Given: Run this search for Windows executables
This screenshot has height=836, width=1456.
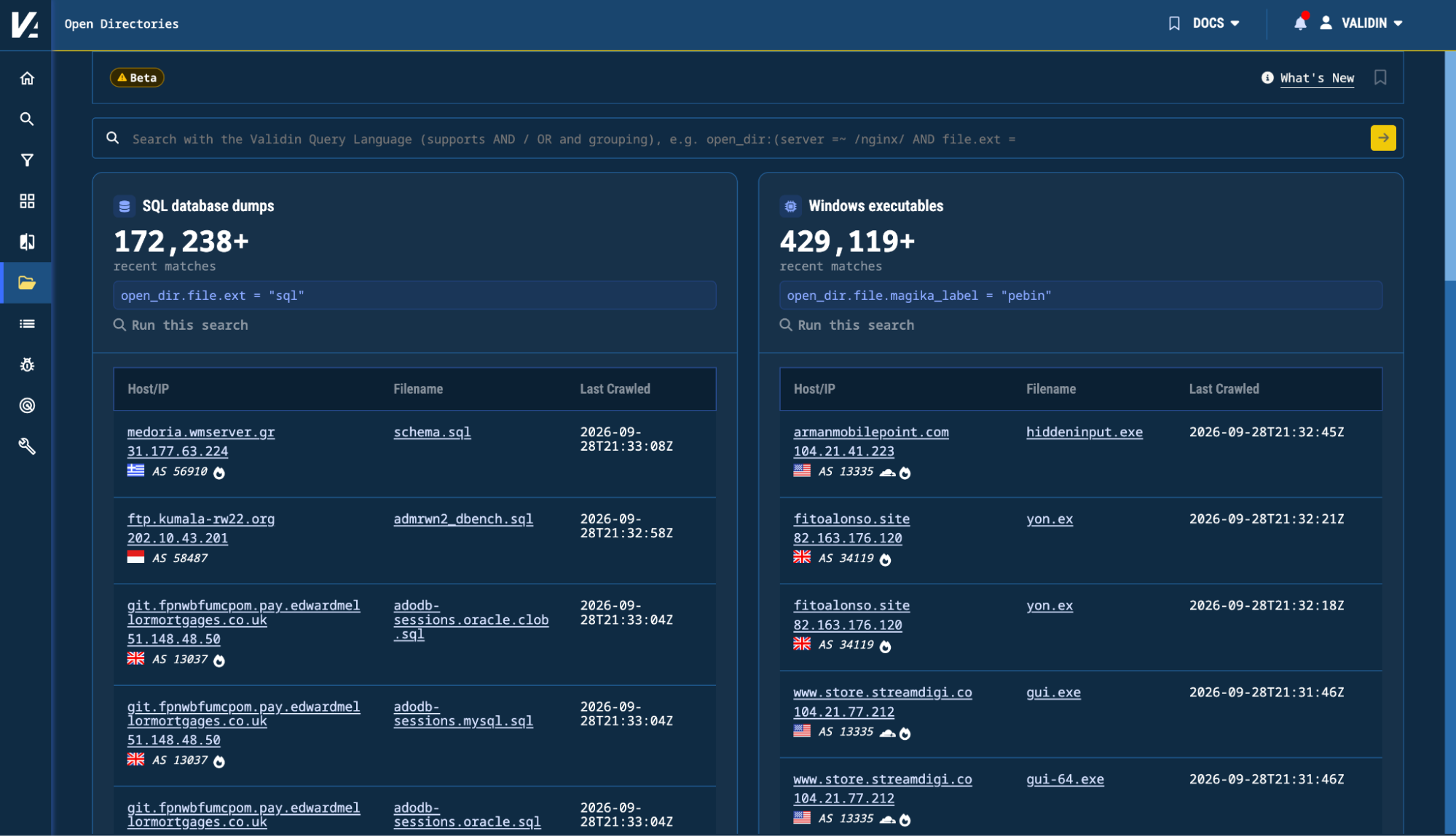Looking at the screenshot, I should pyautogui.click(x=847, y=326).
